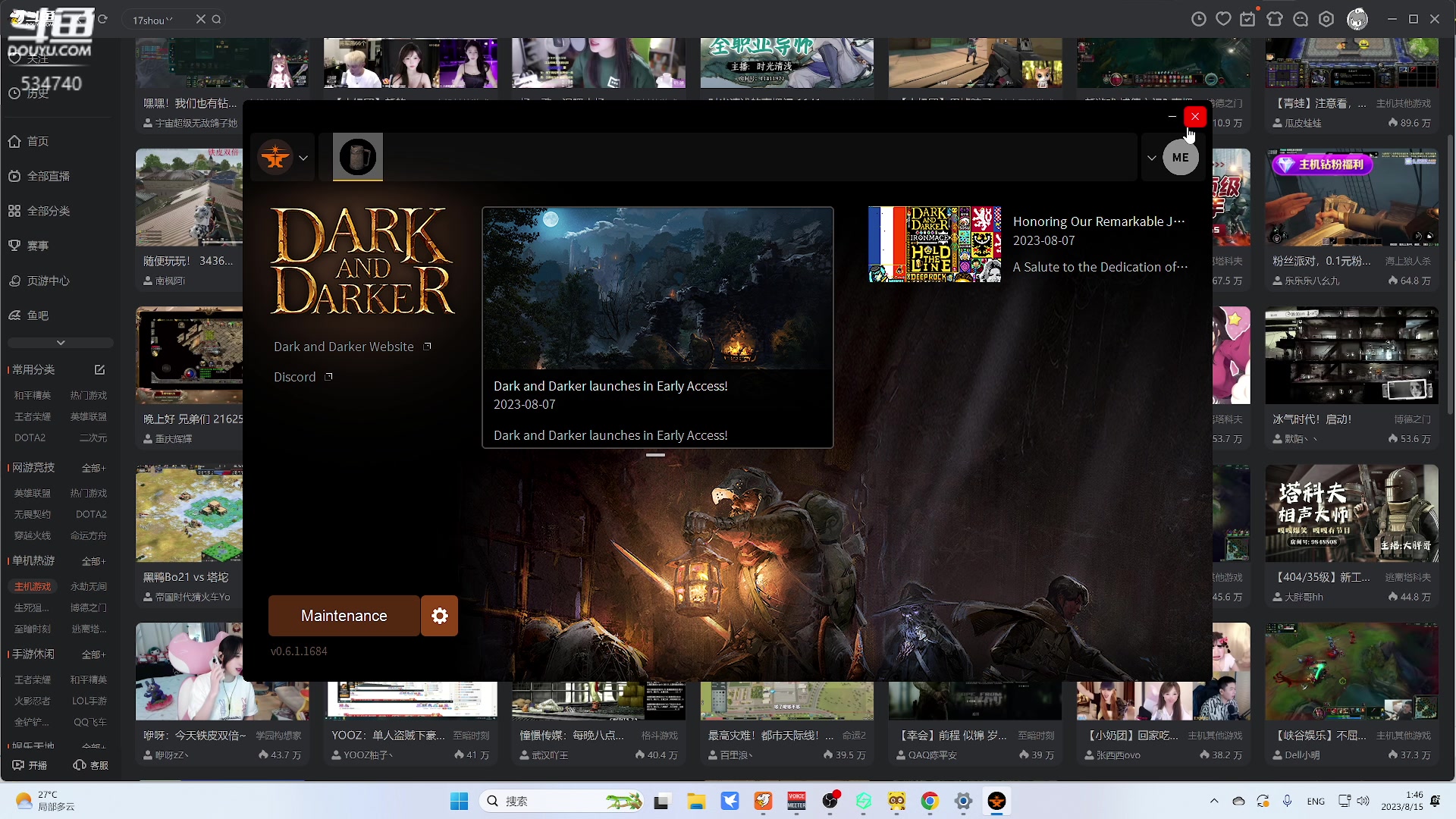This screenshot has height=819, width=1456.
Task: Open OBS Studio from taskbar
Action: click(830, 802)
